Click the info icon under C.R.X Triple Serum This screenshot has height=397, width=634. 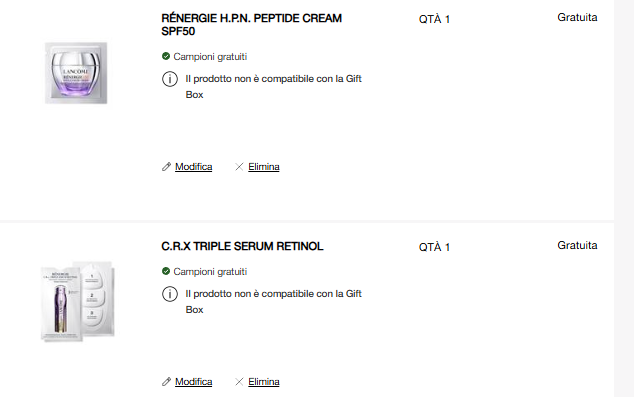point(170,294)
